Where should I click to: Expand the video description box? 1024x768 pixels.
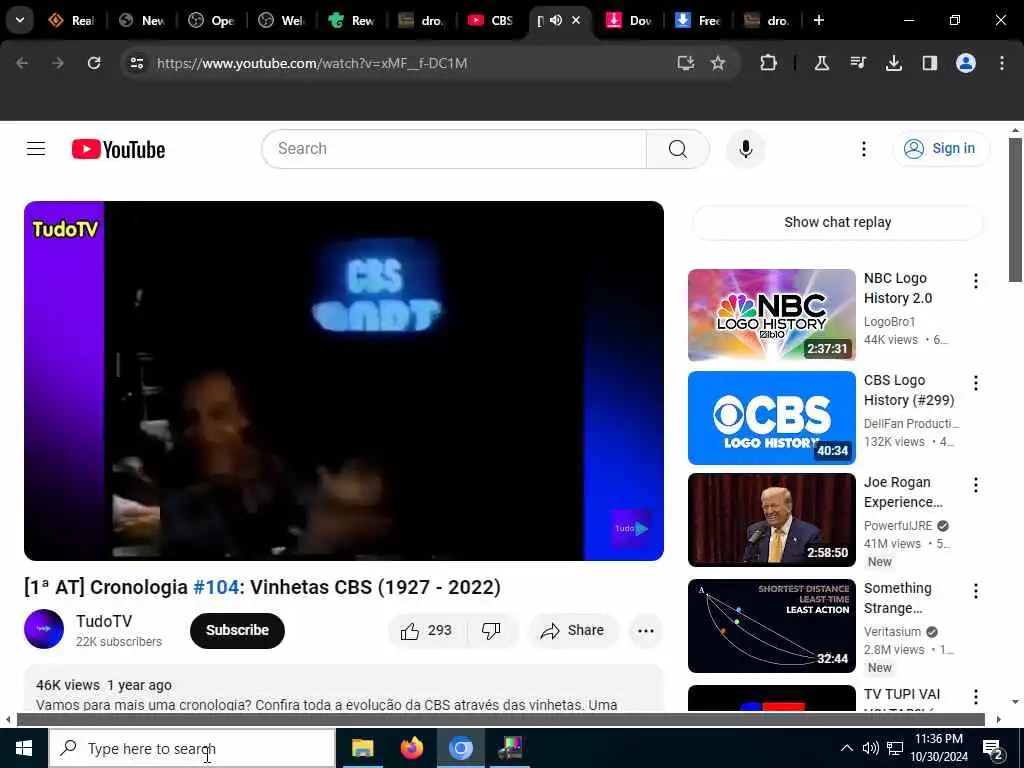click(x=344, y=688)
